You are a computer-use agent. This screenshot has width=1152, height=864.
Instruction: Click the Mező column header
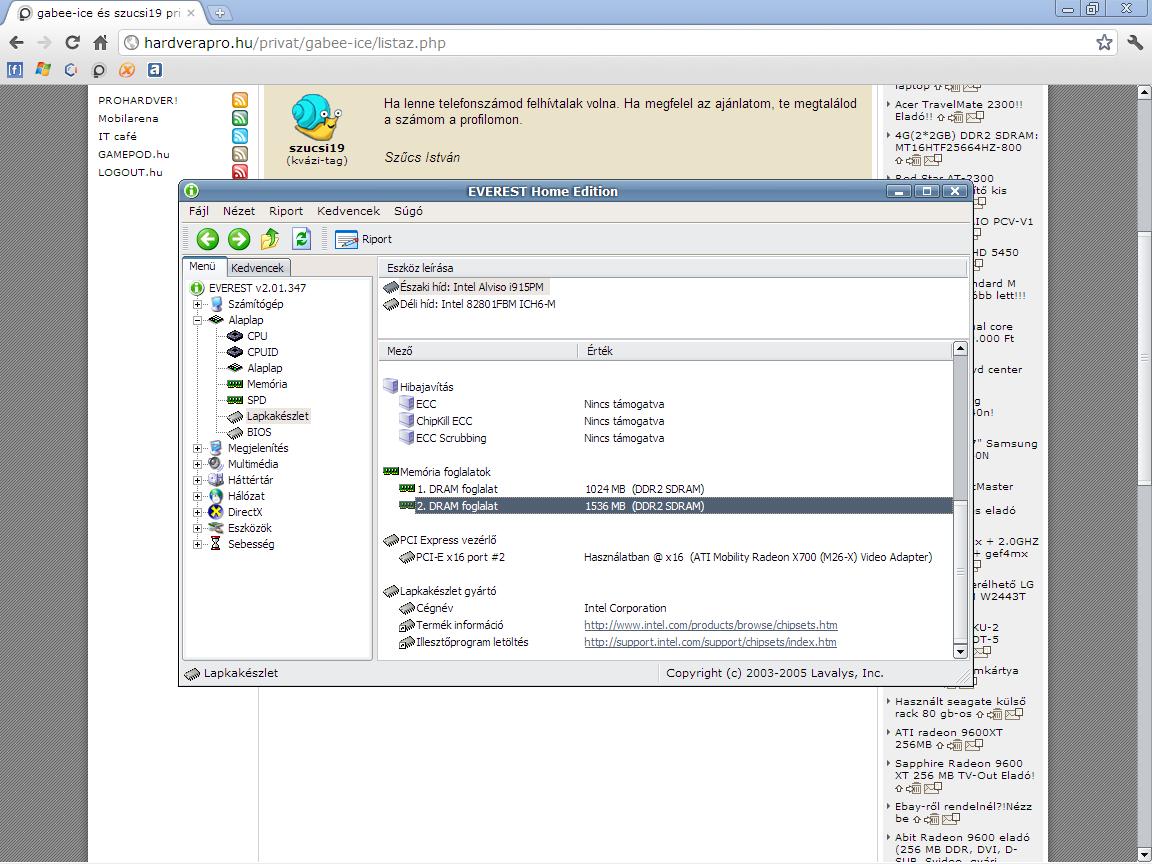[478, 351]
